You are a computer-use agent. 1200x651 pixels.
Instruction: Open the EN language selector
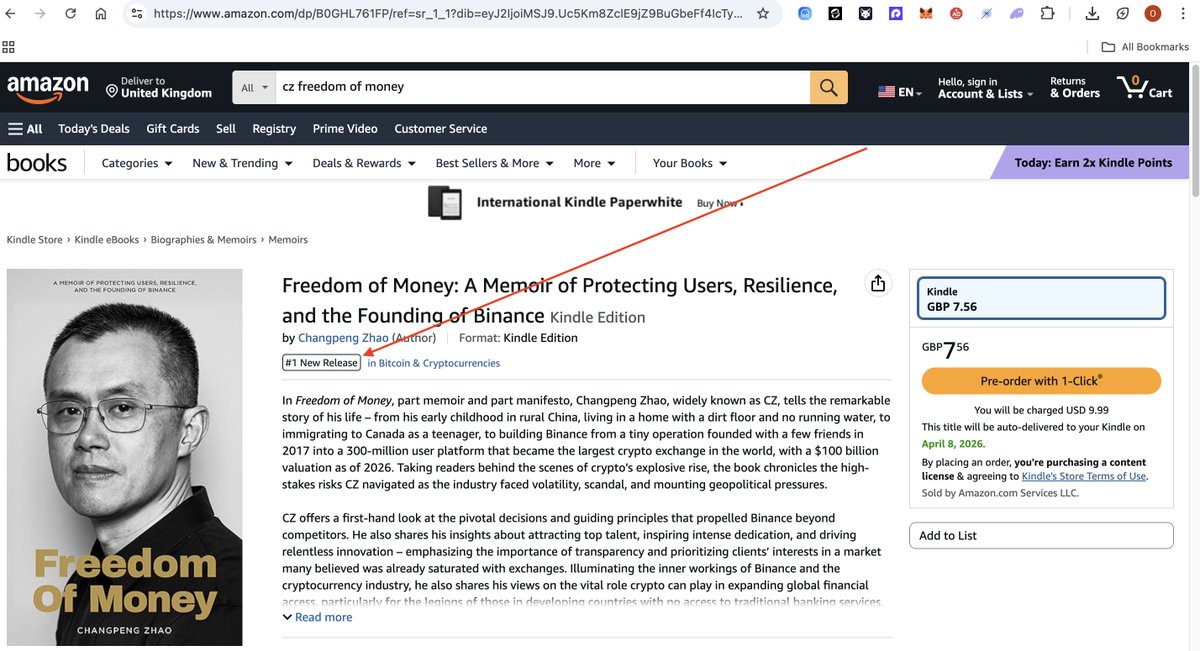[x=899, y=92]
